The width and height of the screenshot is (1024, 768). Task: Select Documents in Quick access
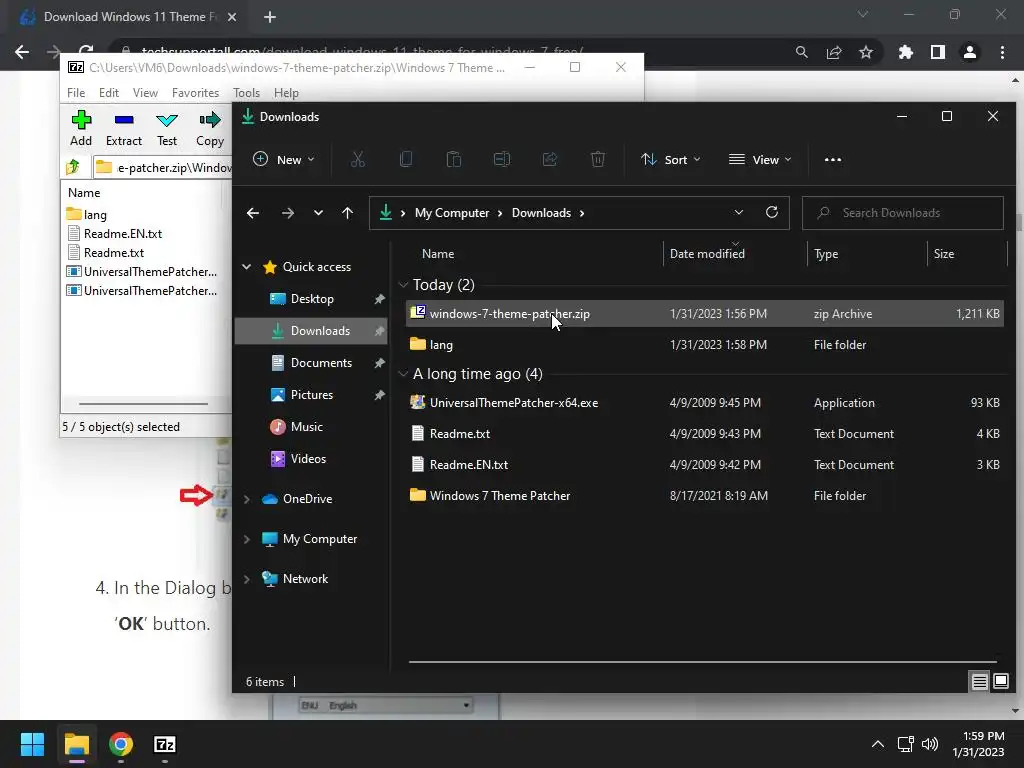click(x=312, y=362)
